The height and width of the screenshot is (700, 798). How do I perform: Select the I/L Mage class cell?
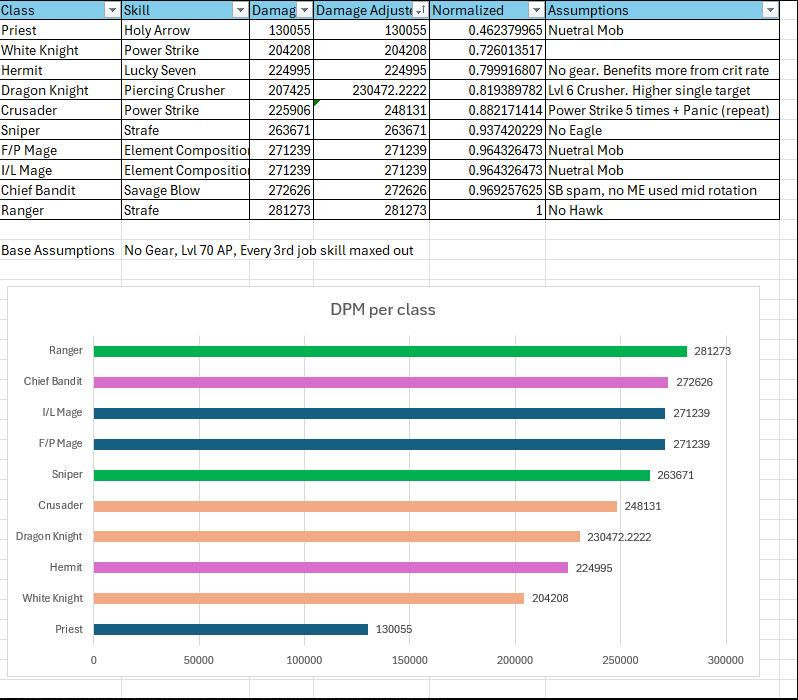[61, 170]
